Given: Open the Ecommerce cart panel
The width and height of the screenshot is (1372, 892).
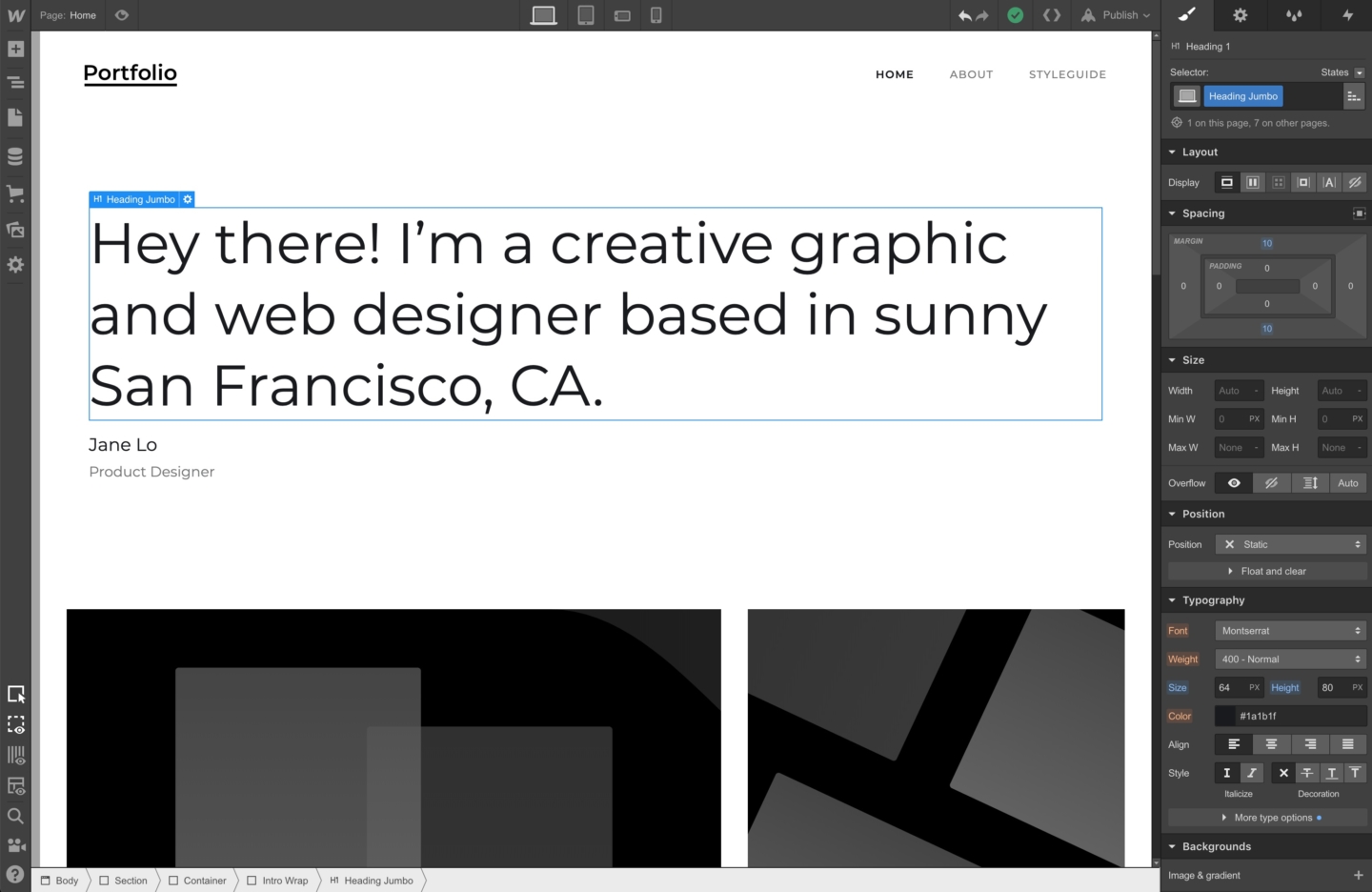Looking at the screenshot, I should 15,193.
